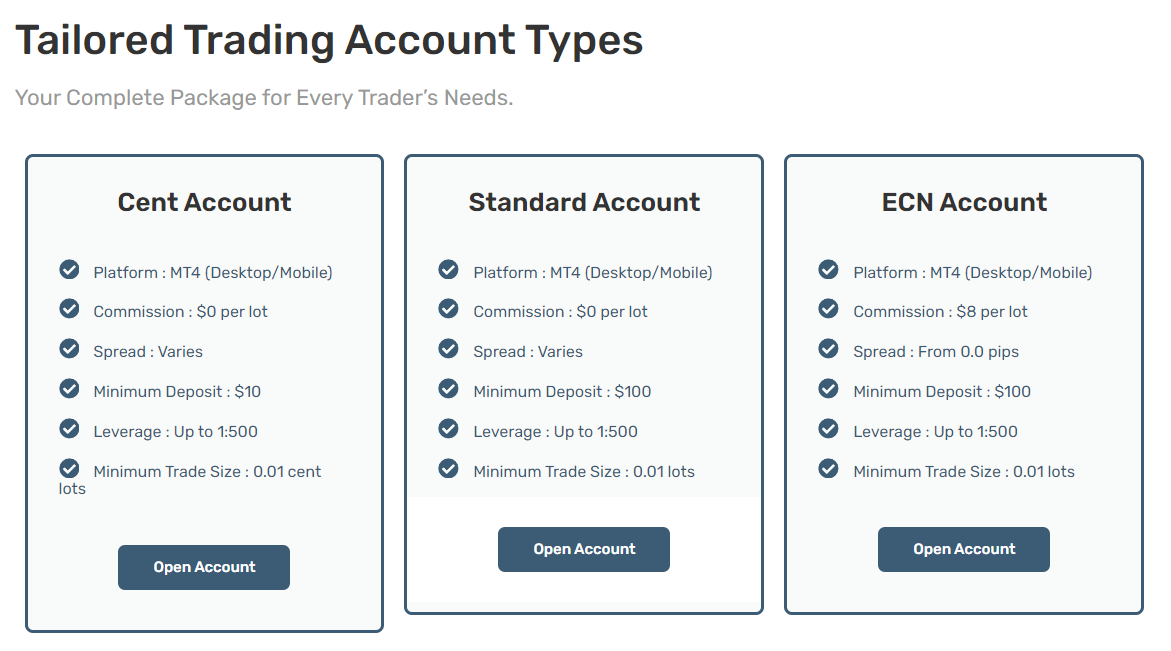Click checkmark beside Minimum Deposit $10
The image size is (1171, 651).
pyautogui.click(x=69, y=388)
